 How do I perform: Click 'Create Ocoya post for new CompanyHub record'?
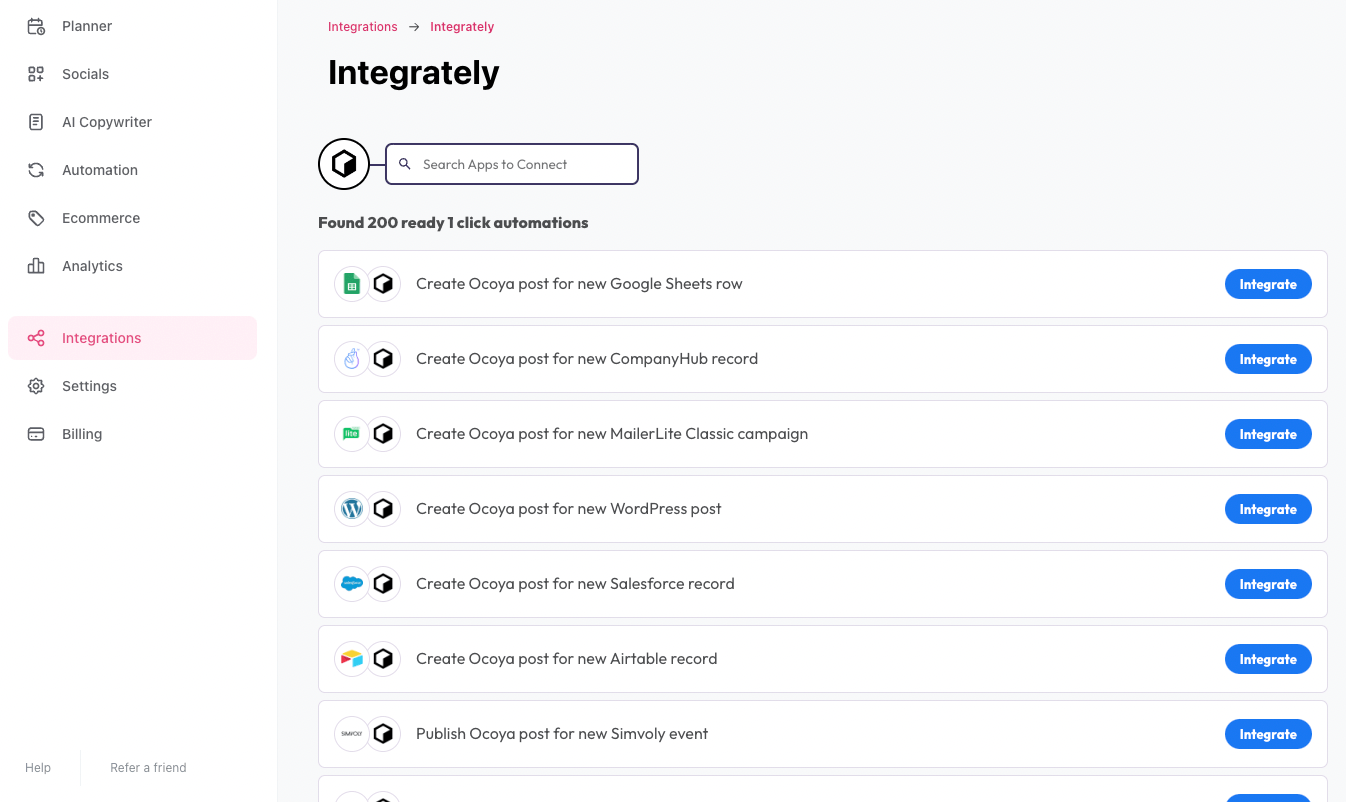click(587, 359)
